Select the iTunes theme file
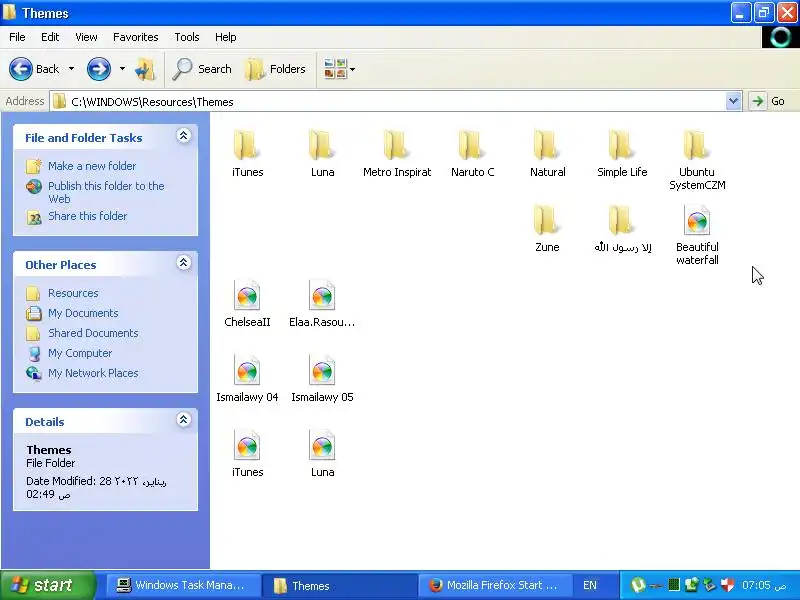The height and width of the screenshot is (600, 800). coord(247,454)
